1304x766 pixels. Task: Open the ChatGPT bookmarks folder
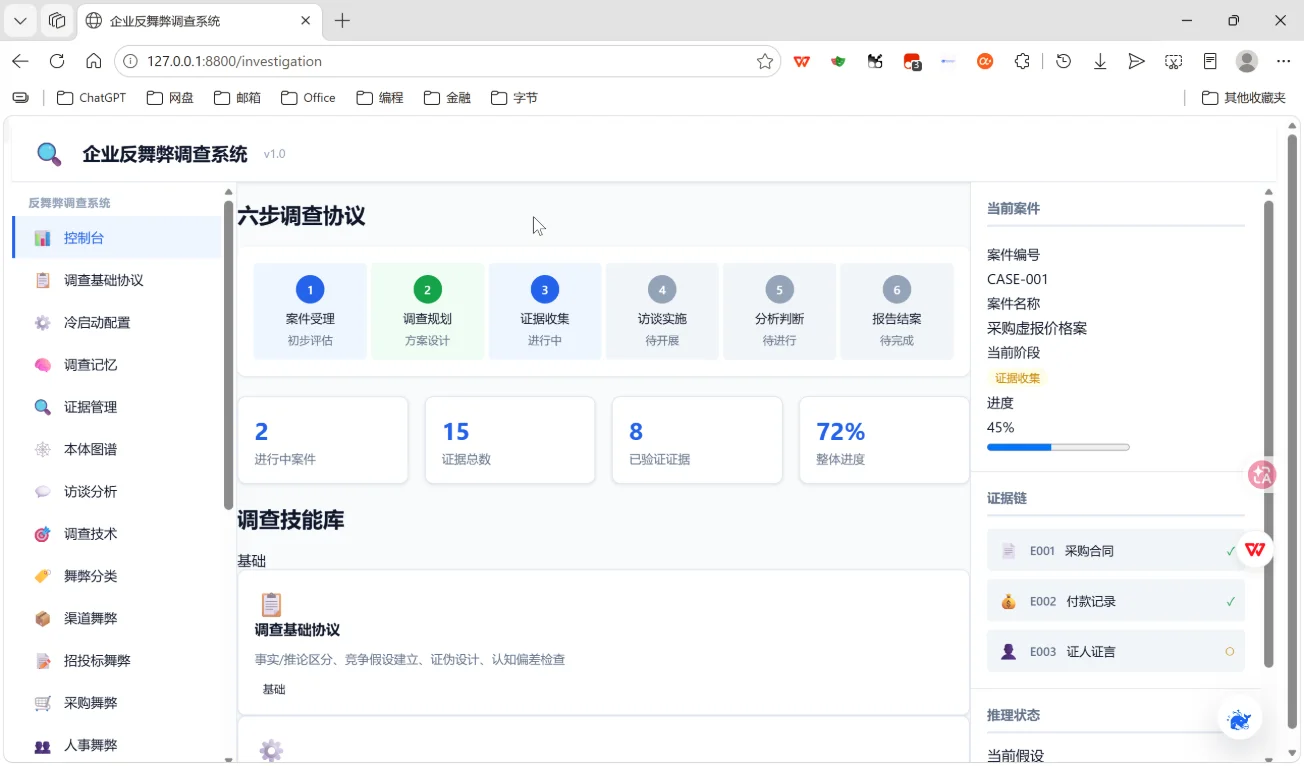(x=92, y=98)
